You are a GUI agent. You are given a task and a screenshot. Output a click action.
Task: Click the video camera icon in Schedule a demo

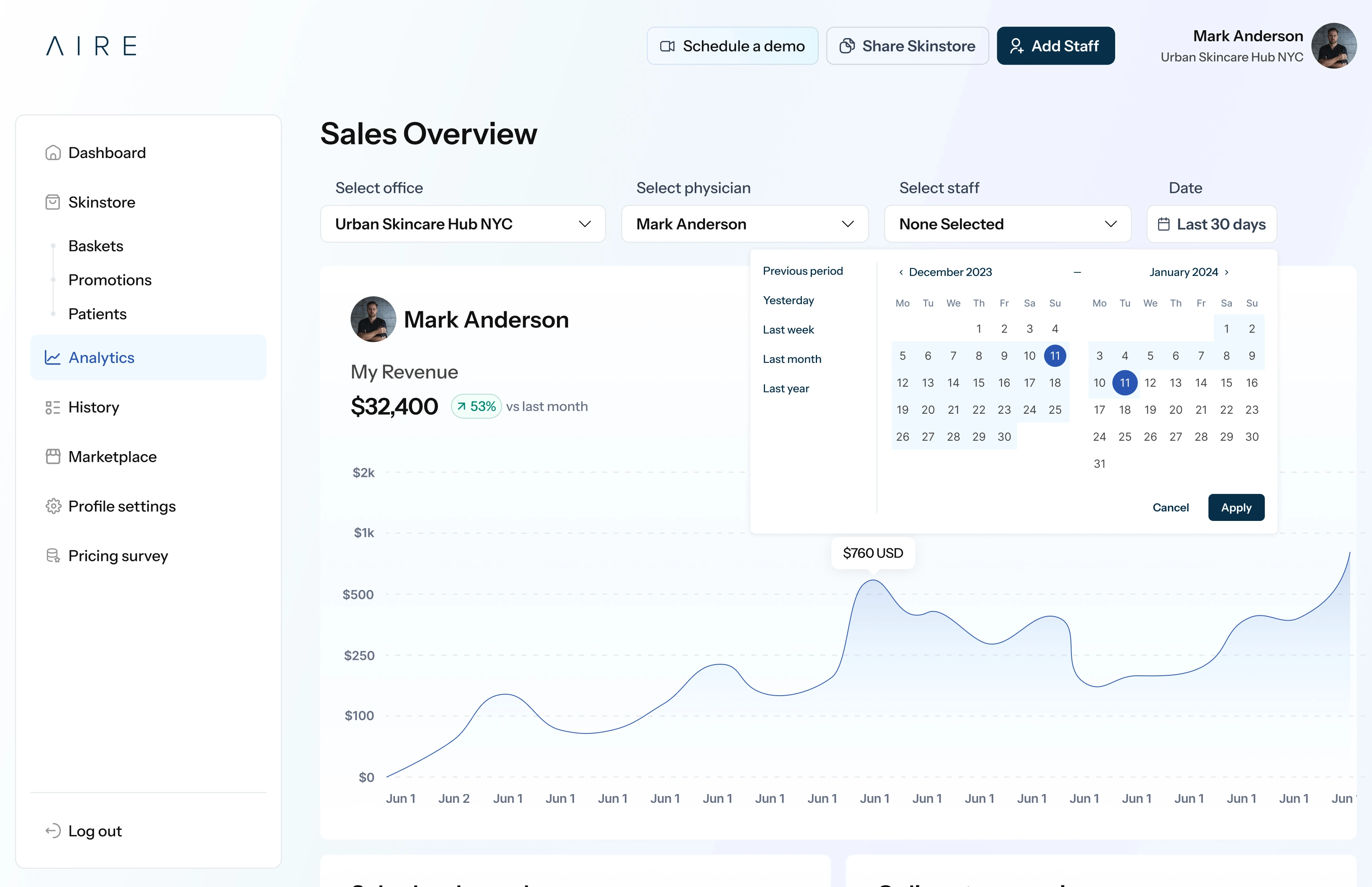pyautogui.click(x=667, y=46)
